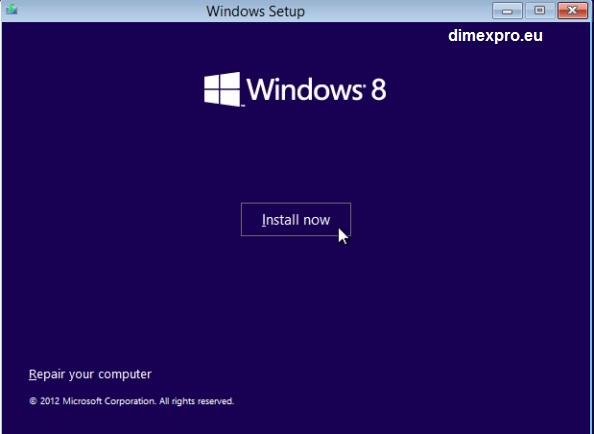Viewport: 594px width, 434px height.
Task: Maximize the Windows Setup window
Action: point(540,11)
